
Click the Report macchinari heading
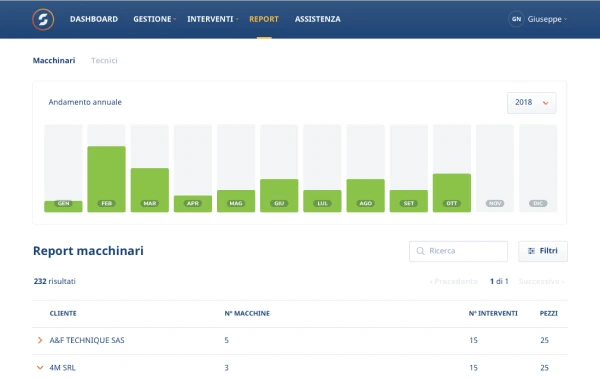(88, 251)
